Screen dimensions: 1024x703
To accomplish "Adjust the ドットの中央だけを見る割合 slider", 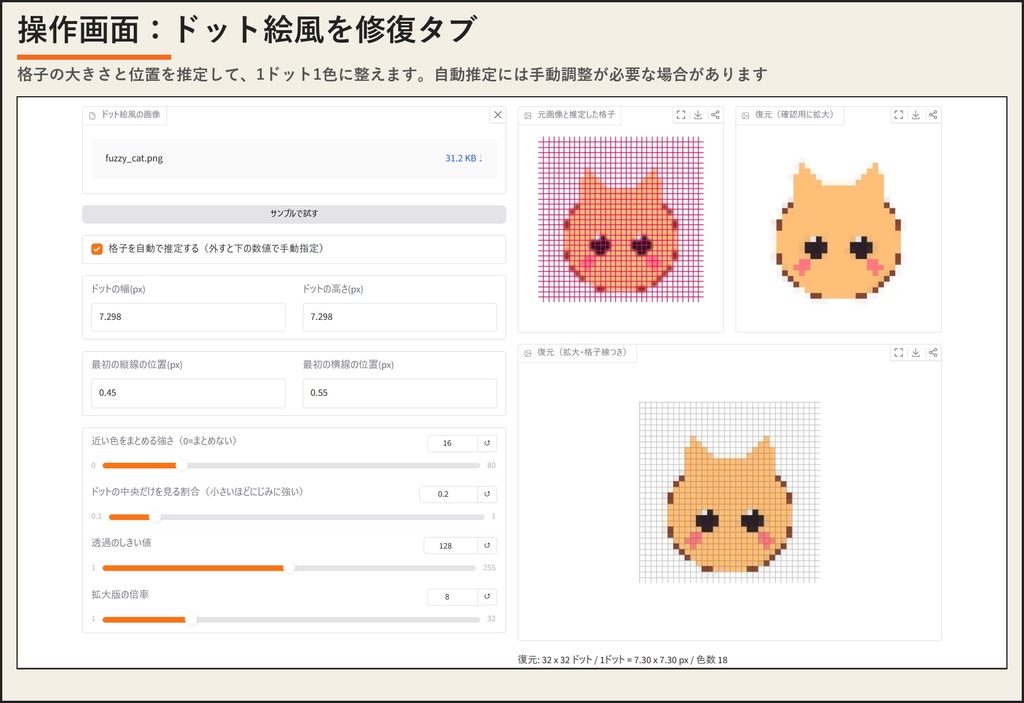I will pos(296,517).
